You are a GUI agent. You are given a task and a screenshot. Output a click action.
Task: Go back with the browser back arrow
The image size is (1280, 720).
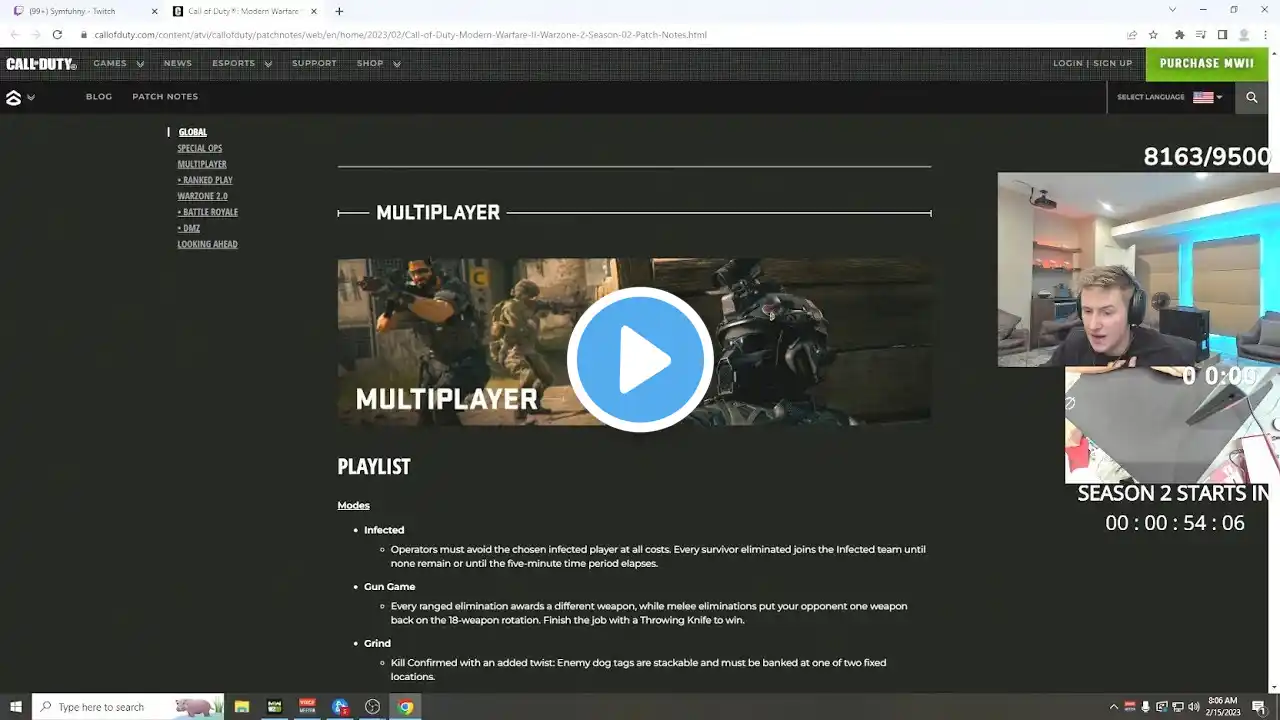pos(14,35)
